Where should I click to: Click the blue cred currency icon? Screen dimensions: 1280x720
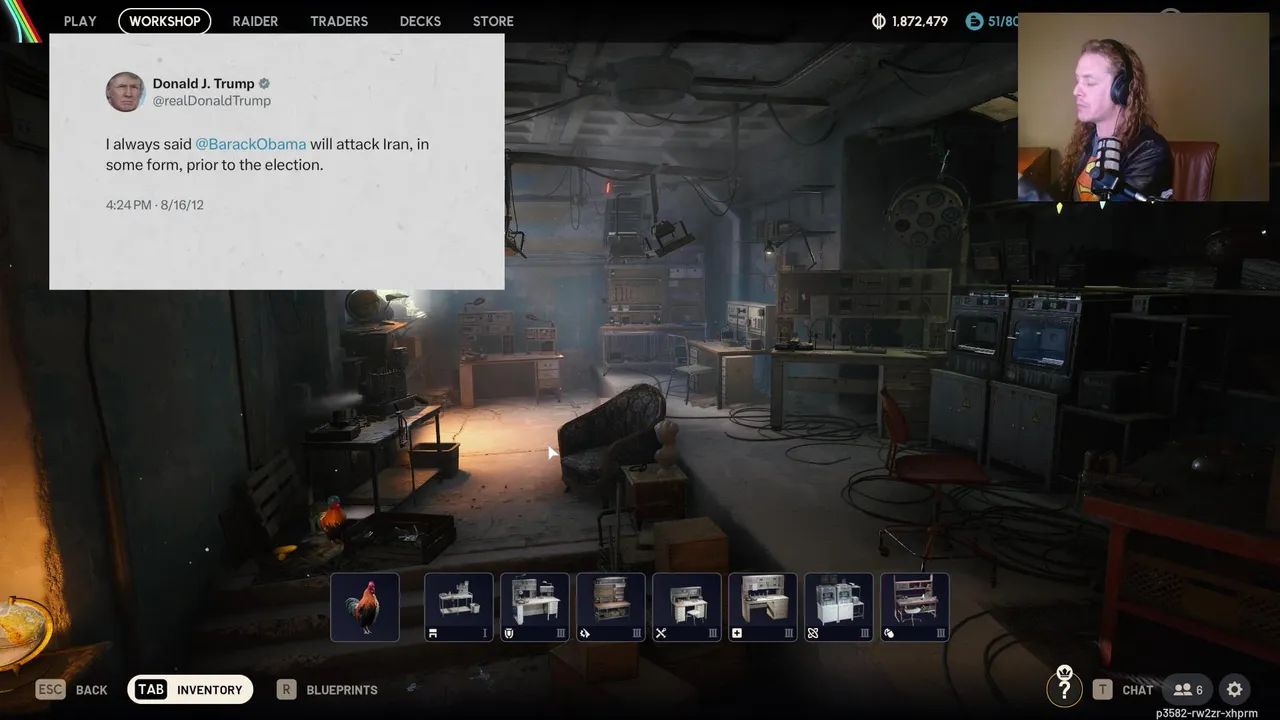(974, 21)
